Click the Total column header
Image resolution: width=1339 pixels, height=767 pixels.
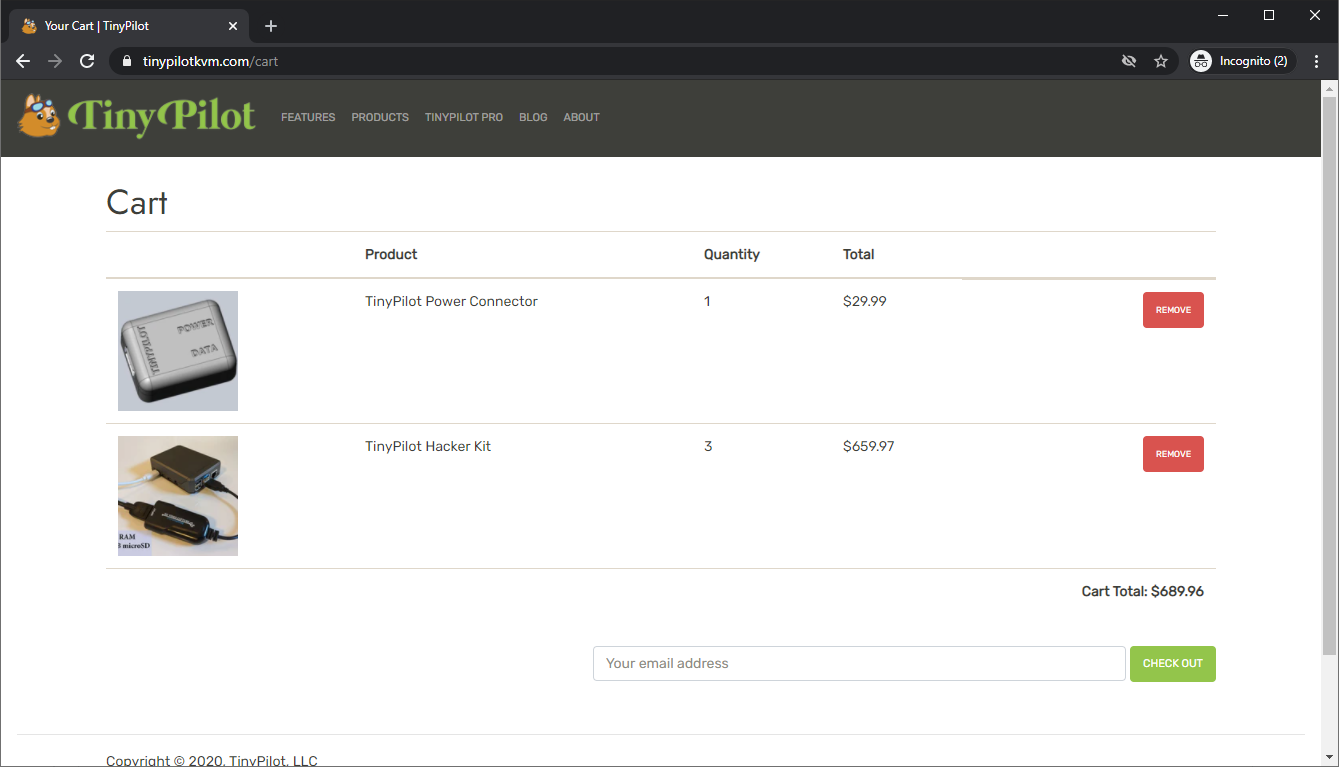click(859, 254)
